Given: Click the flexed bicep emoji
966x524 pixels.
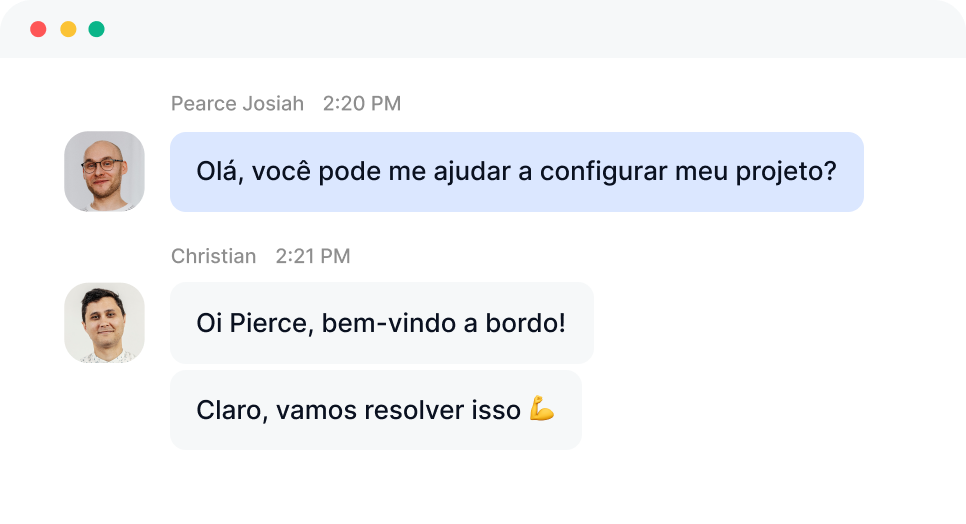Looking at the screenshot, I should point(542,408).
